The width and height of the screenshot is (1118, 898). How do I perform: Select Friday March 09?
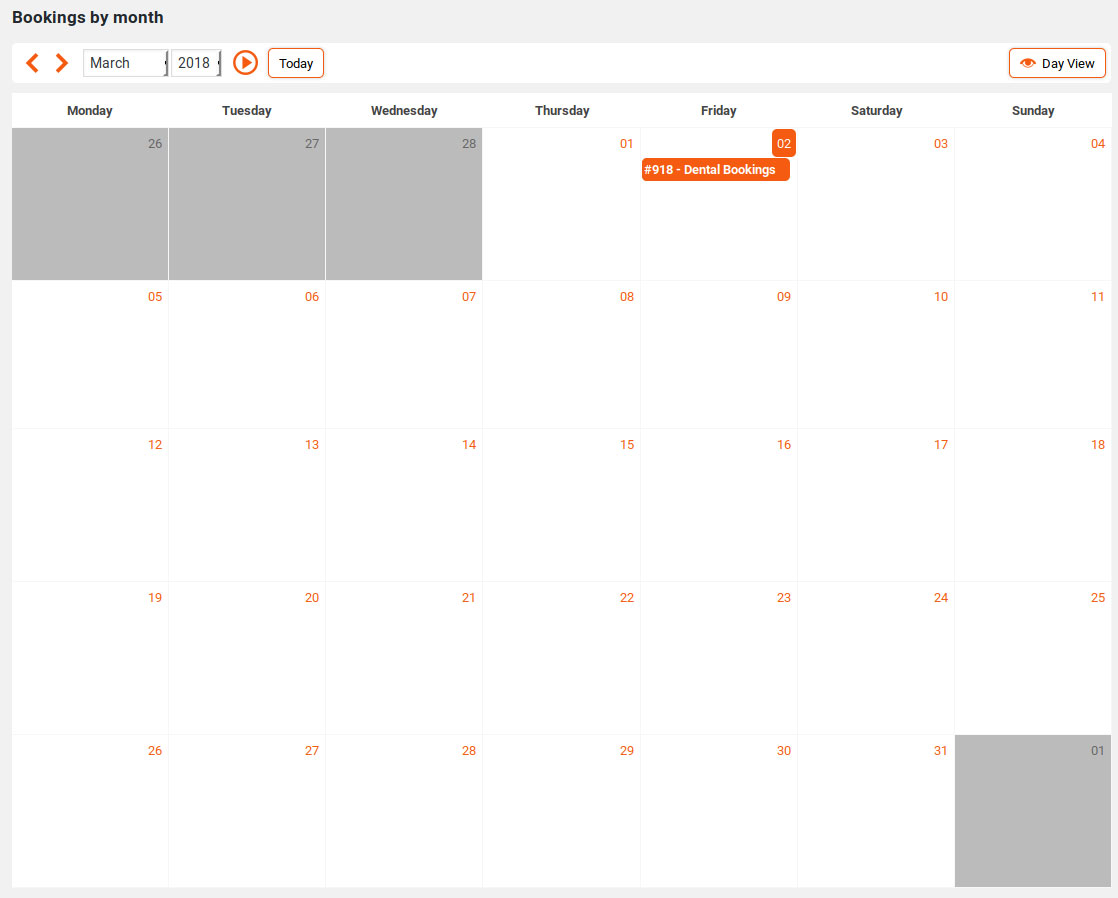point(719,354)
